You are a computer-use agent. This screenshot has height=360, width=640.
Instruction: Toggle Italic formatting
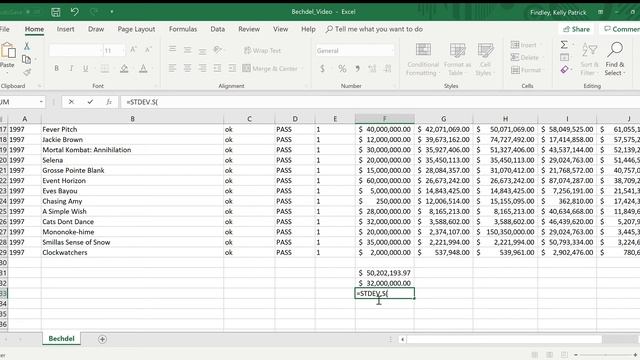(71, 68)
